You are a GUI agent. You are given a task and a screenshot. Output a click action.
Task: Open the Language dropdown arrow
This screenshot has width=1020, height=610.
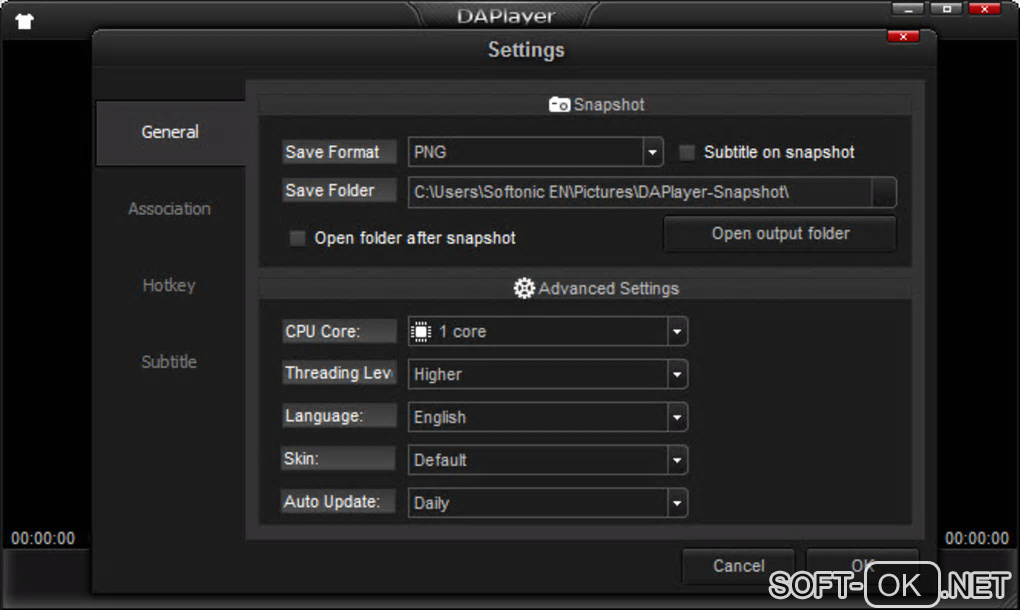pos(677,418)
